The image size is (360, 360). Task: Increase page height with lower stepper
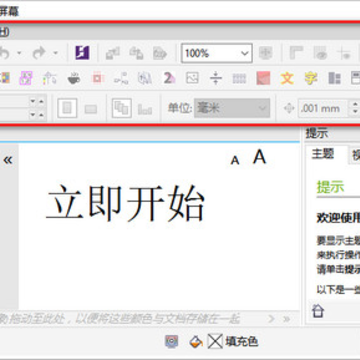pos(41,115)
